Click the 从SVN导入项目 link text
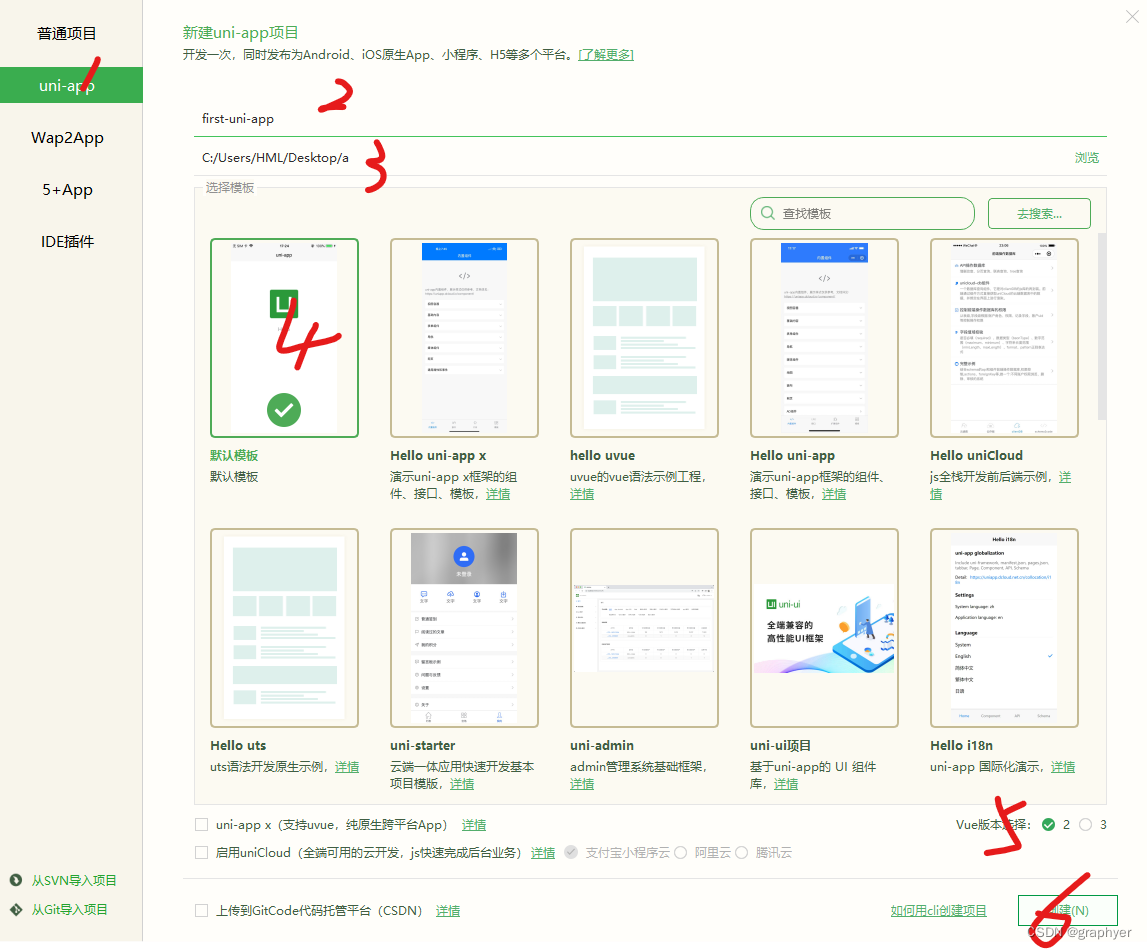This screenshot has width=1147, height=949. [74, 880]
